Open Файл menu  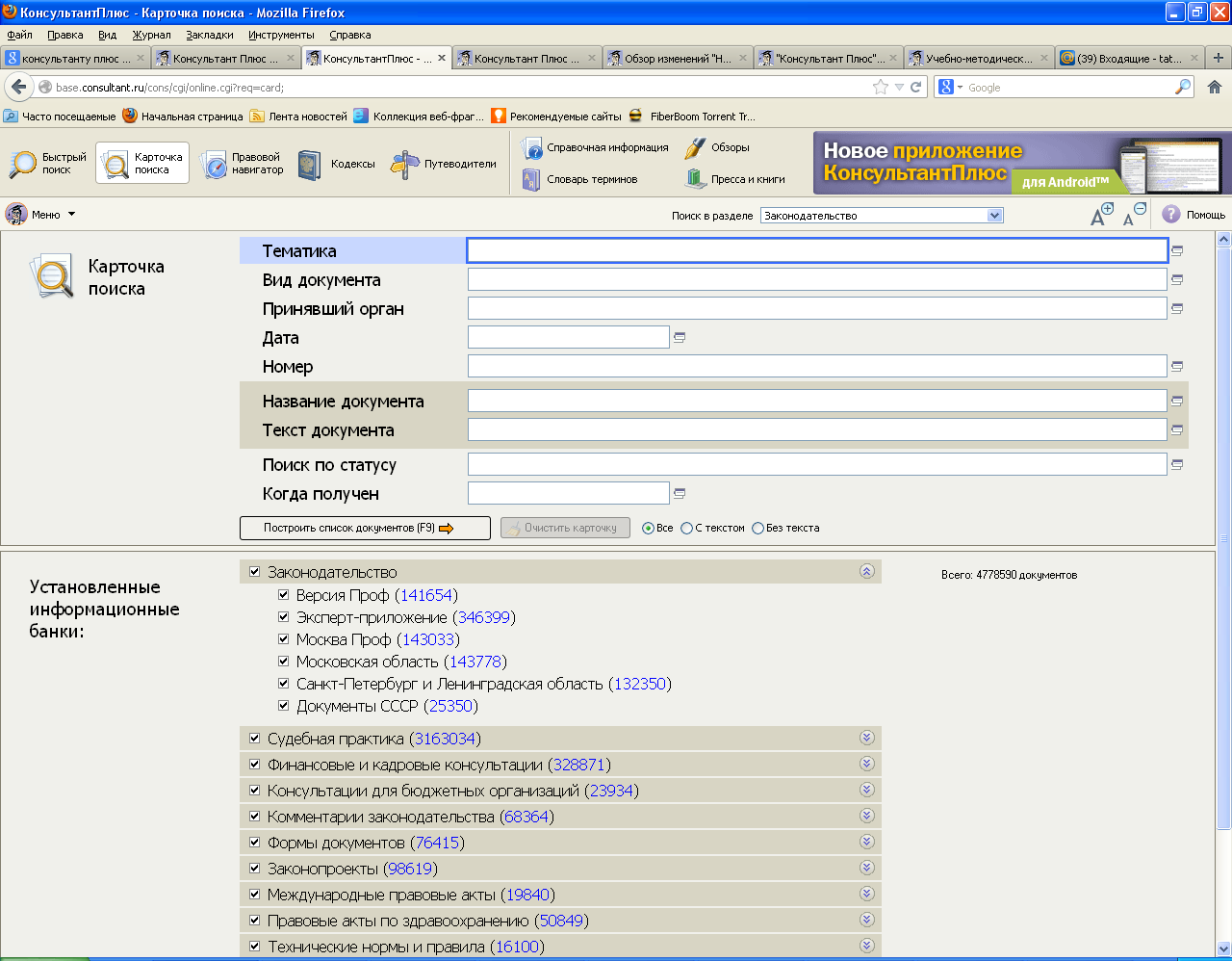pos(19,35)
